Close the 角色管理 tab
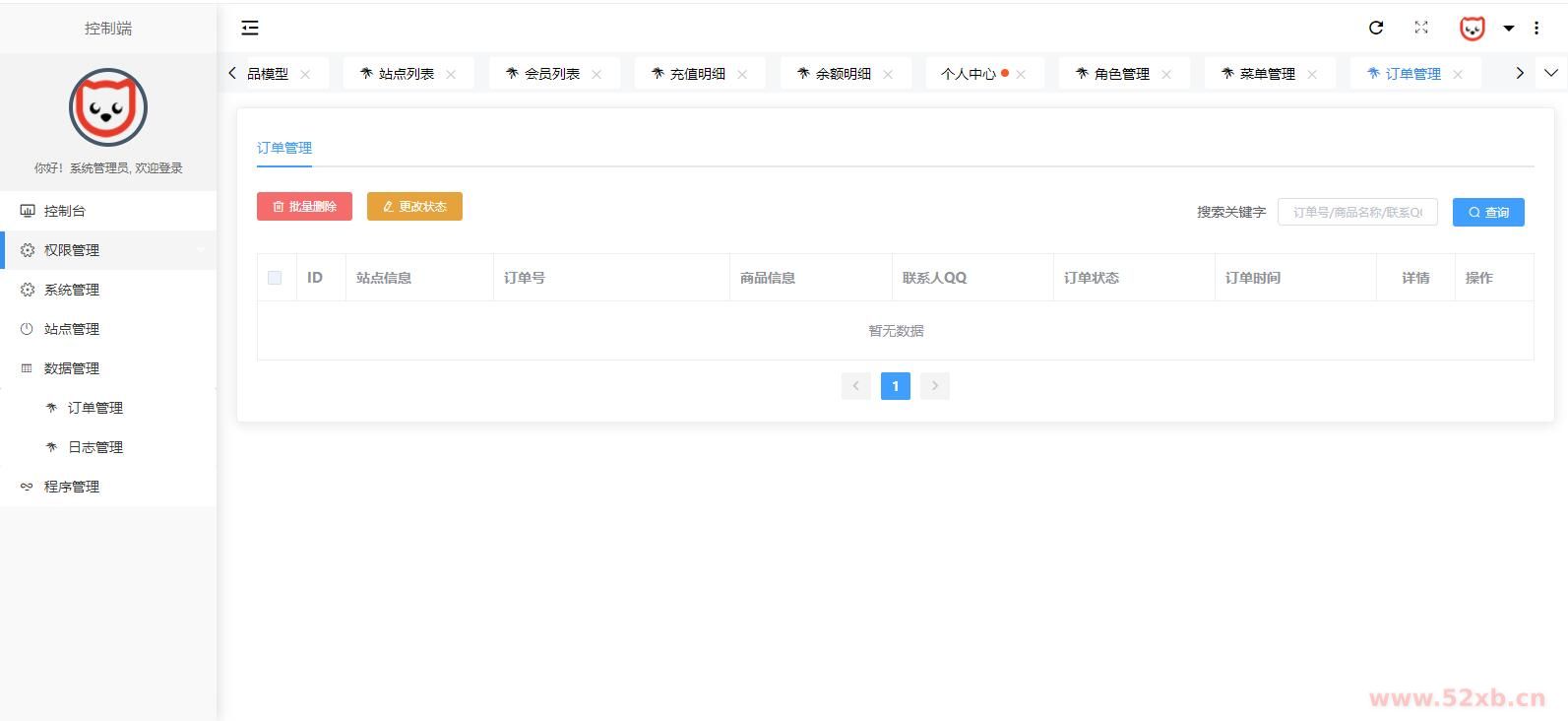The height and width of the screenshot is (721, 1568). coord(1166,75)
